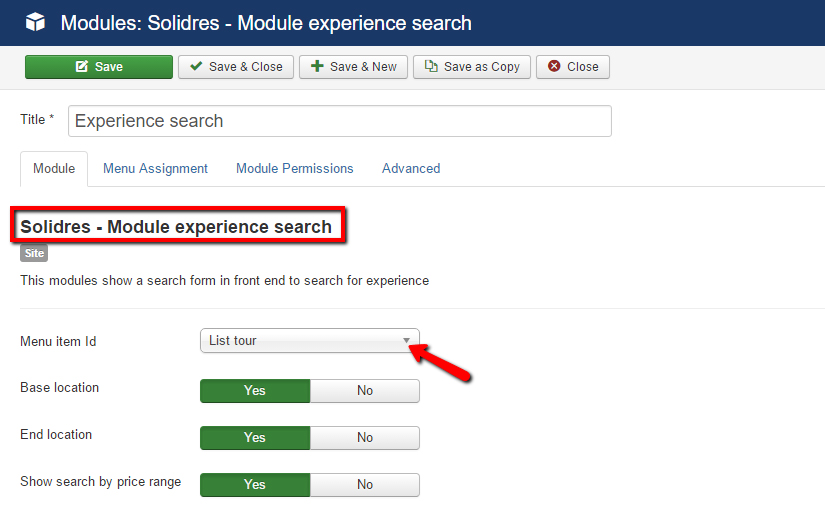Set End location to Yes
The height and width of the screenshot is (510, 825).
pyautogui.click(x=255, y=437)
